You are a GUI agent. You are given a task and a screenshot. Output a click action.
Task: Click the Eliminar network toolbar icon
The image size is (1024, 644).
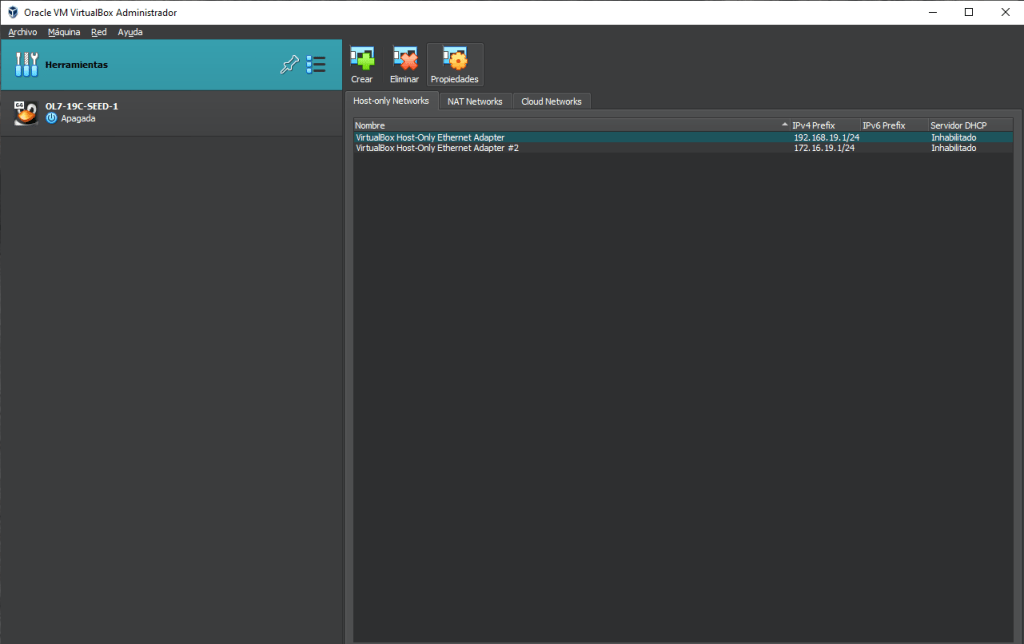404,59
